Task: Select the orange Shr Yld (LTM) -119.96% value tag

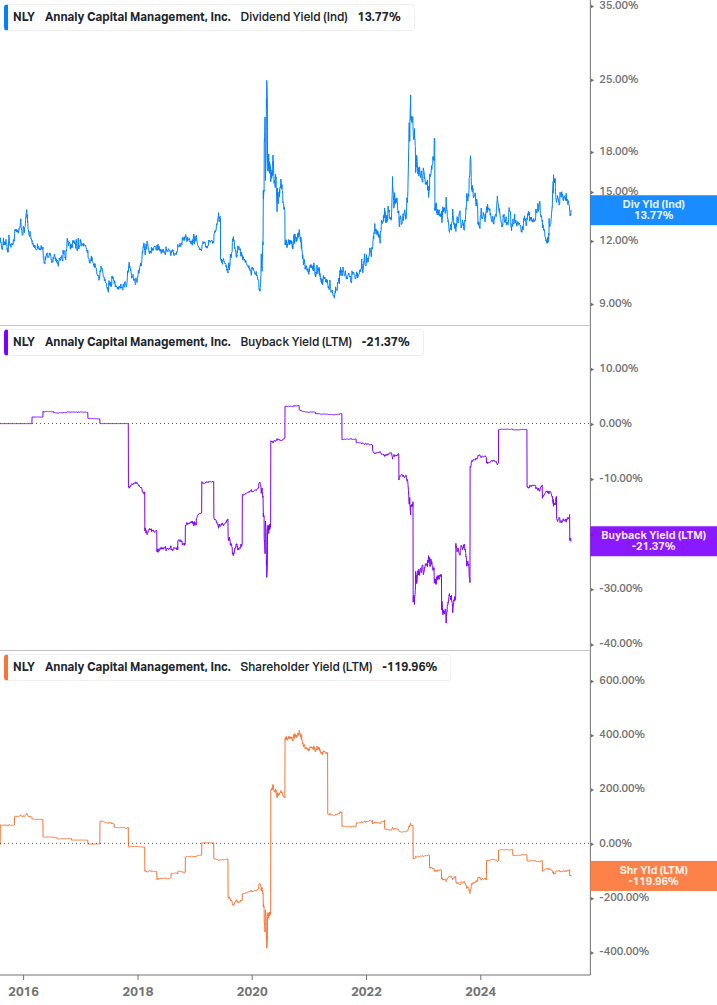Action: tap(654, 876)
